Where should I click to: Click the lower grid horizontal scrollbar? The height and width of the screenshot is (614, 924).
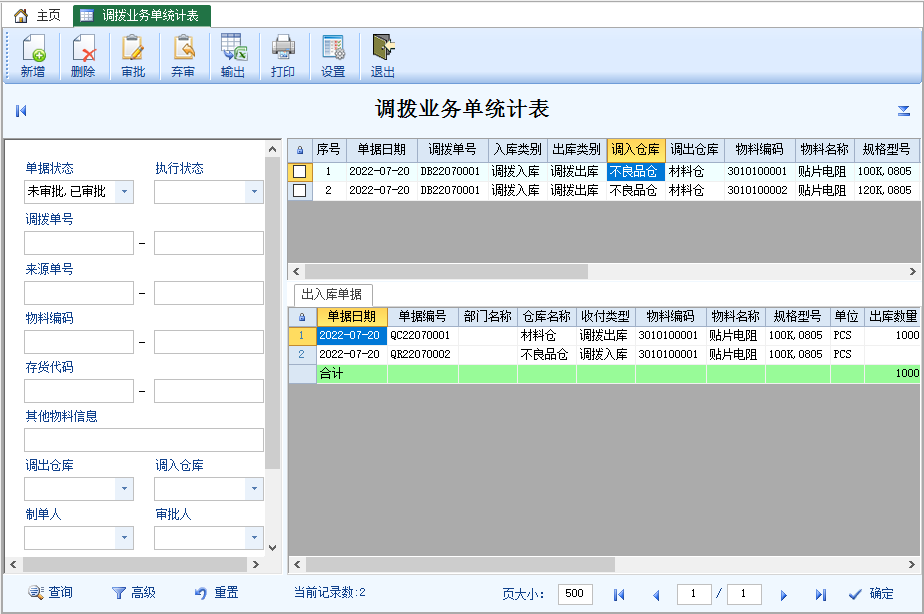[460, 565]
